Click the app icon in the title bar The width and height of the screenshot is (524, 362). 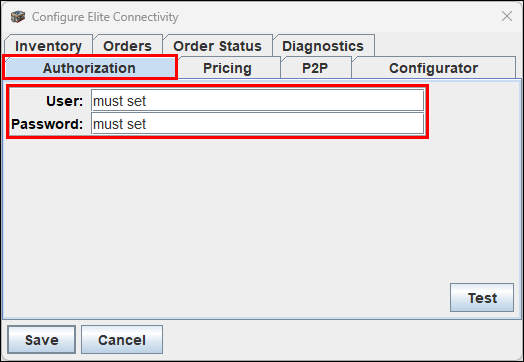[x=18, y=16]
